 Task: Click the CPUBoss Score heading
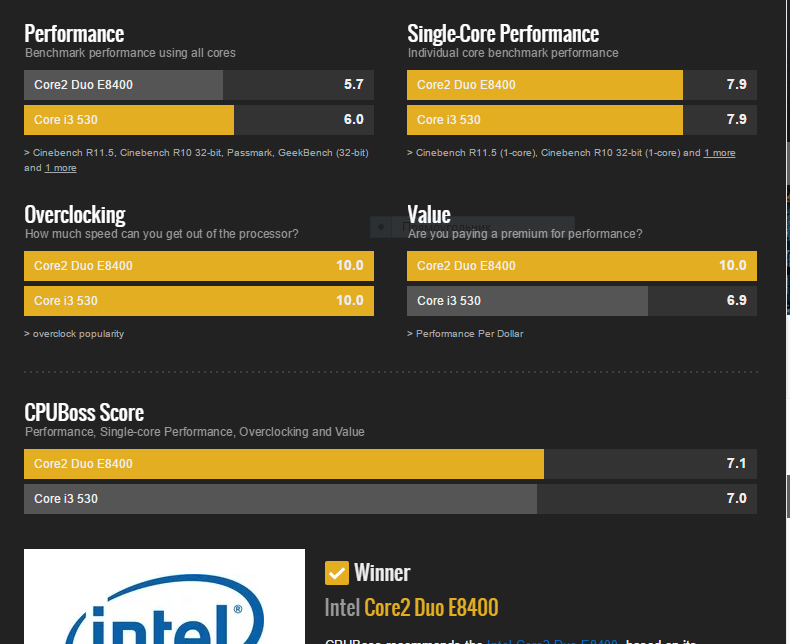point(84,413)
